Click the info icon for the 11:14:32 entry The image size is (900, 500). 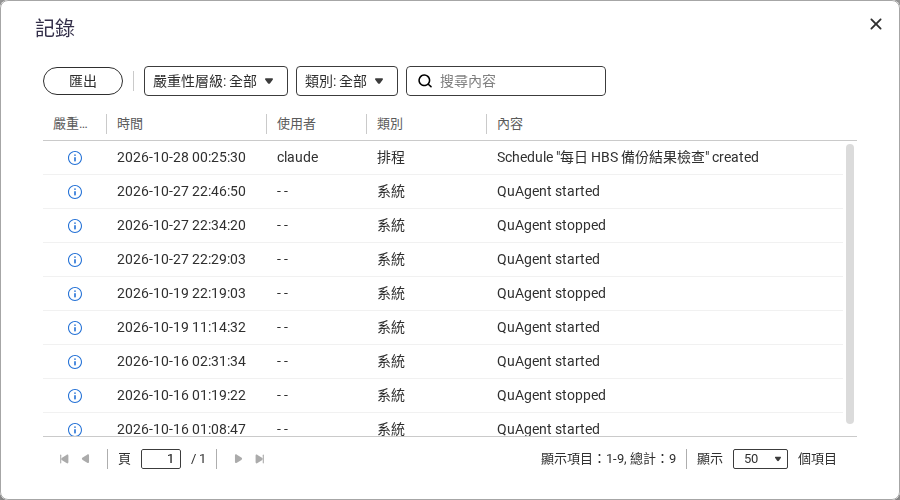click(x=75, y=327)
